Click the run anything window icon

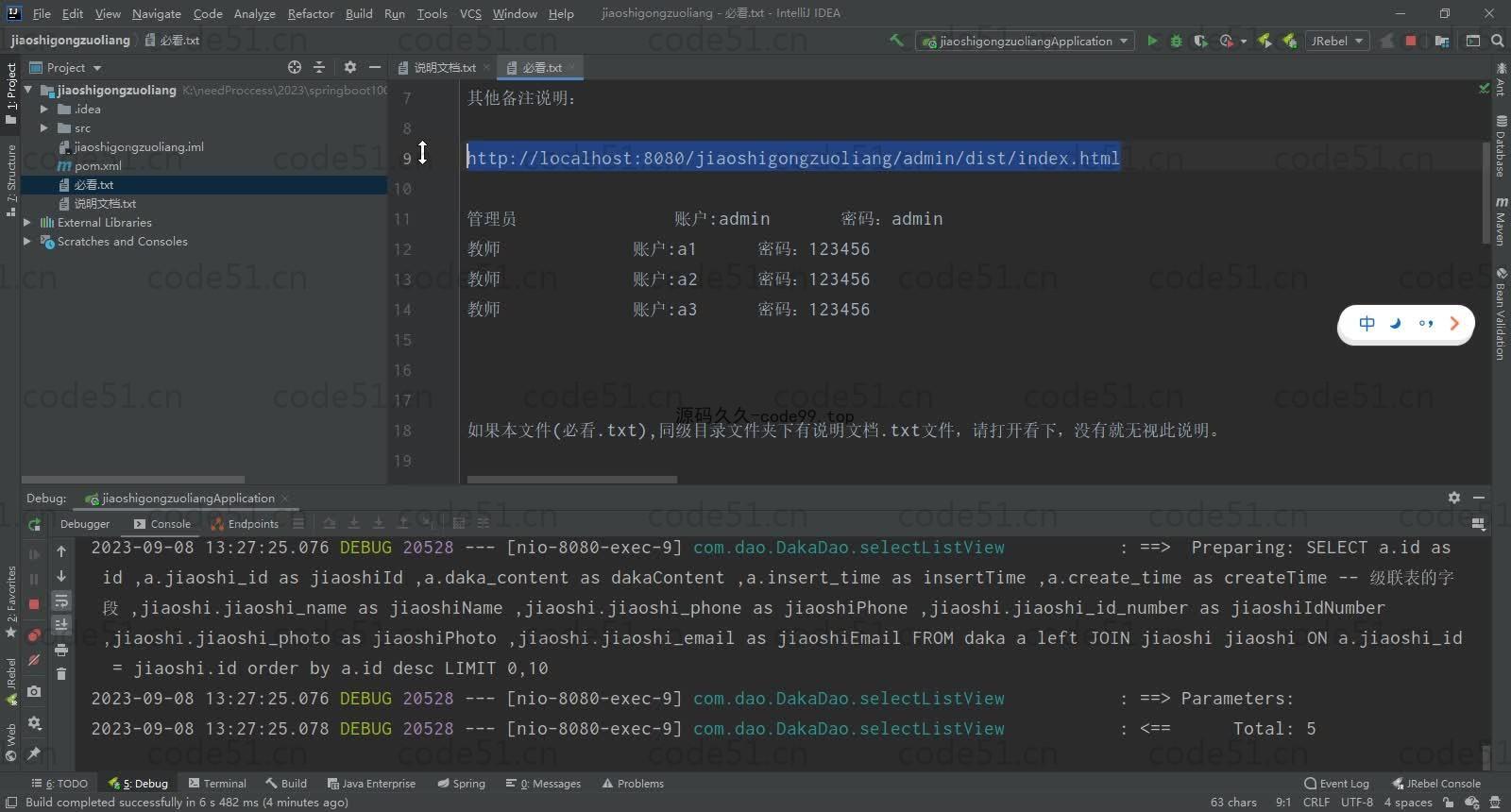click(x=1473, y=41)
